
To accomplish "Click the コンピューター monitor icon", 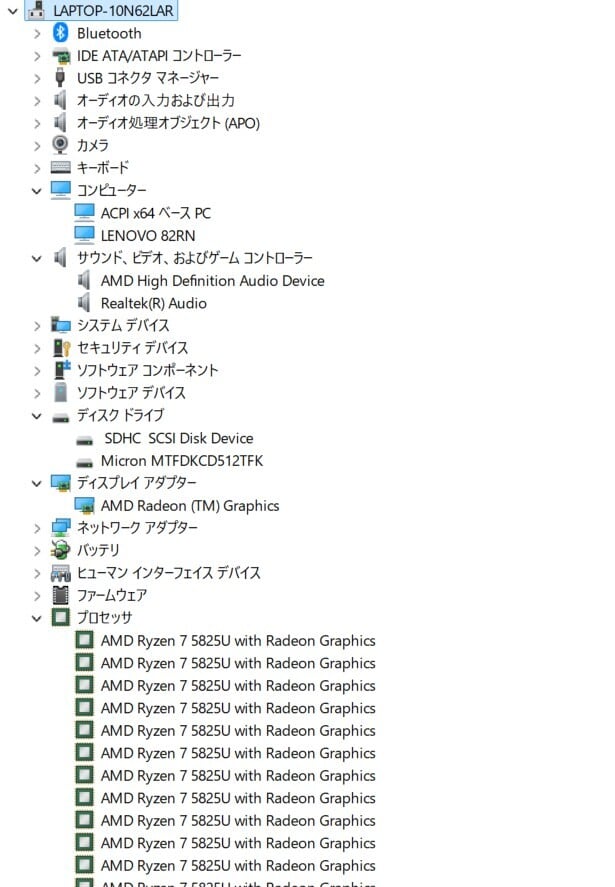I will (61, 190).
